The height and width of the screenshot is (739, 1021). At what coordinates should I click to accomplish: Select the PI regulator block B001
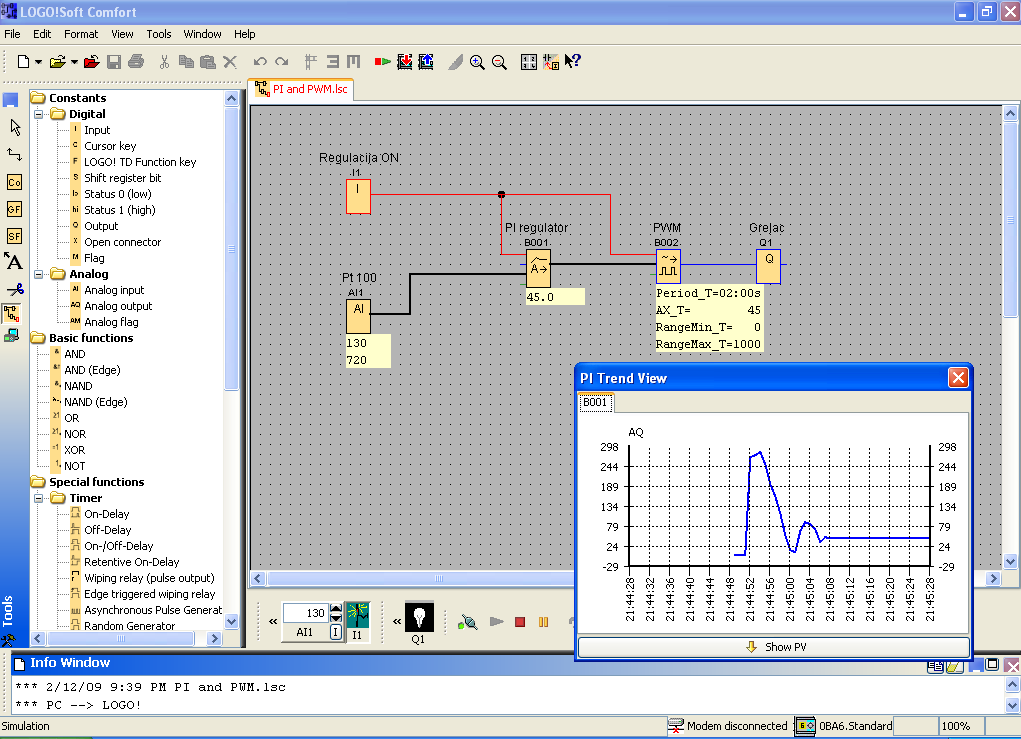click(538, 268)
